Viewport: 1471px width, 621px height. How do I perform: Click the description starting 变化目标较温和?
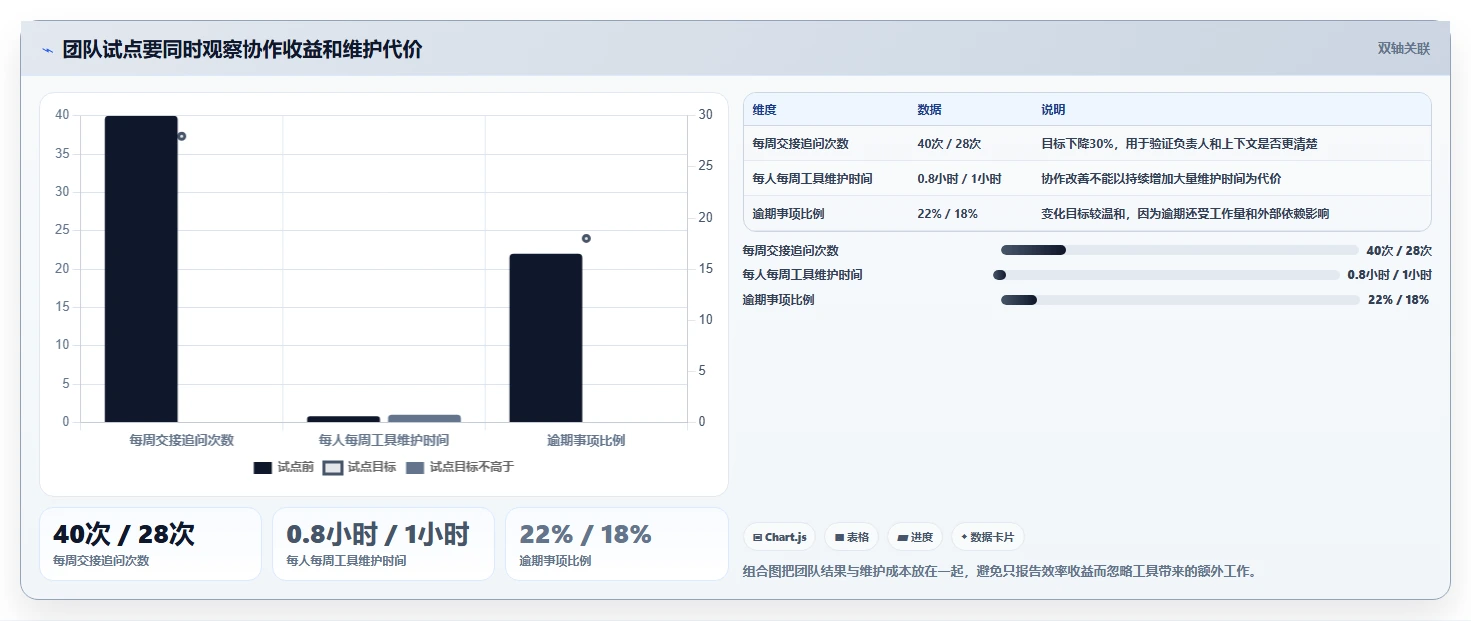click(x=1185, y=214)
